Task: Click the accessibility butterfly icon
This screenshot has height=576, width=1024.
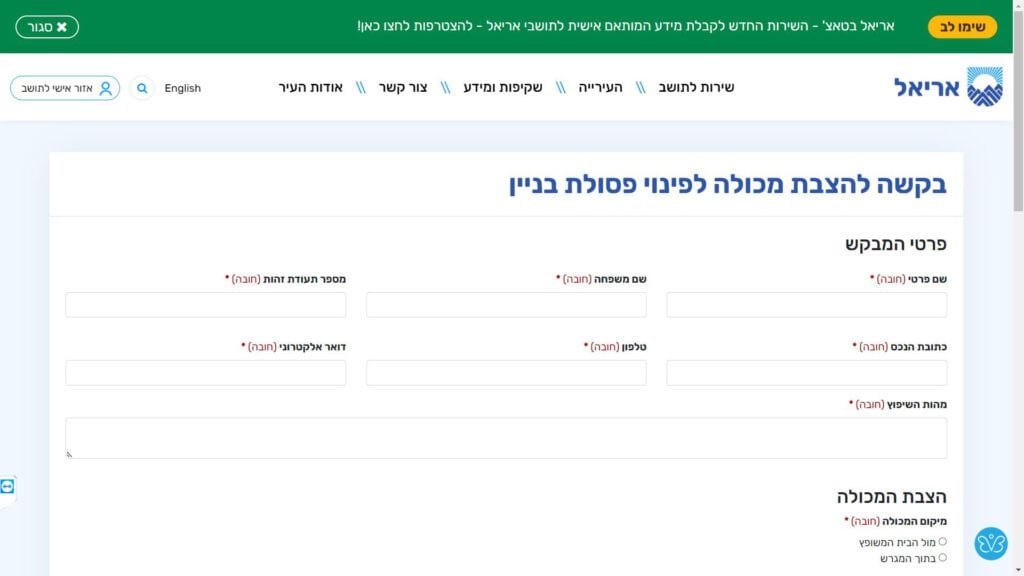Action: 990,543
